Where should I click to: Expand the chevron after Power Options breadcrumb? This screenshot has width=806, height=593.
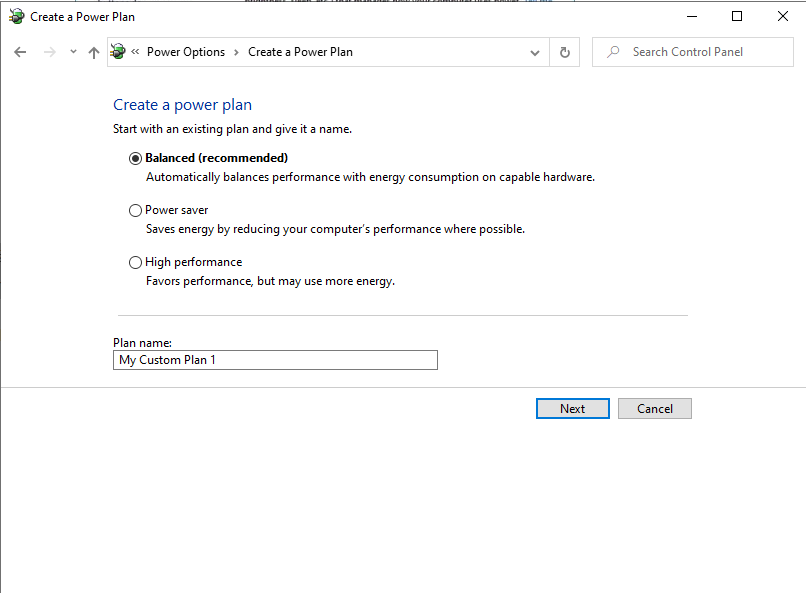pyautogui.click(x=237, y=52)
